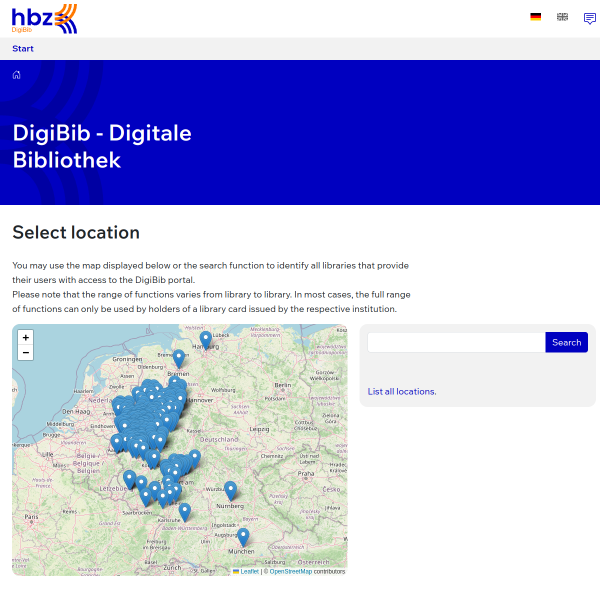Click the hbz DigiBib logo
The width and height of the screenshot is (600, 600).
pos(44,19)
